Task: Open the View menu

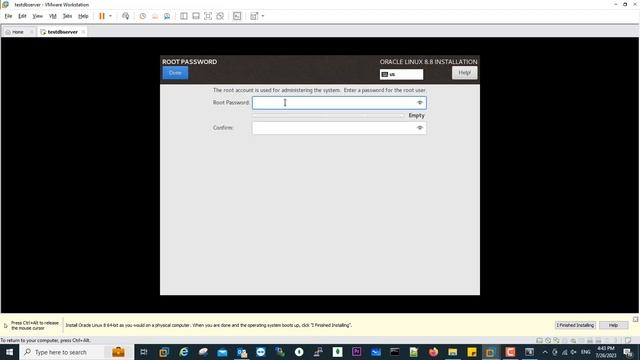Action: tap(38, 16)
